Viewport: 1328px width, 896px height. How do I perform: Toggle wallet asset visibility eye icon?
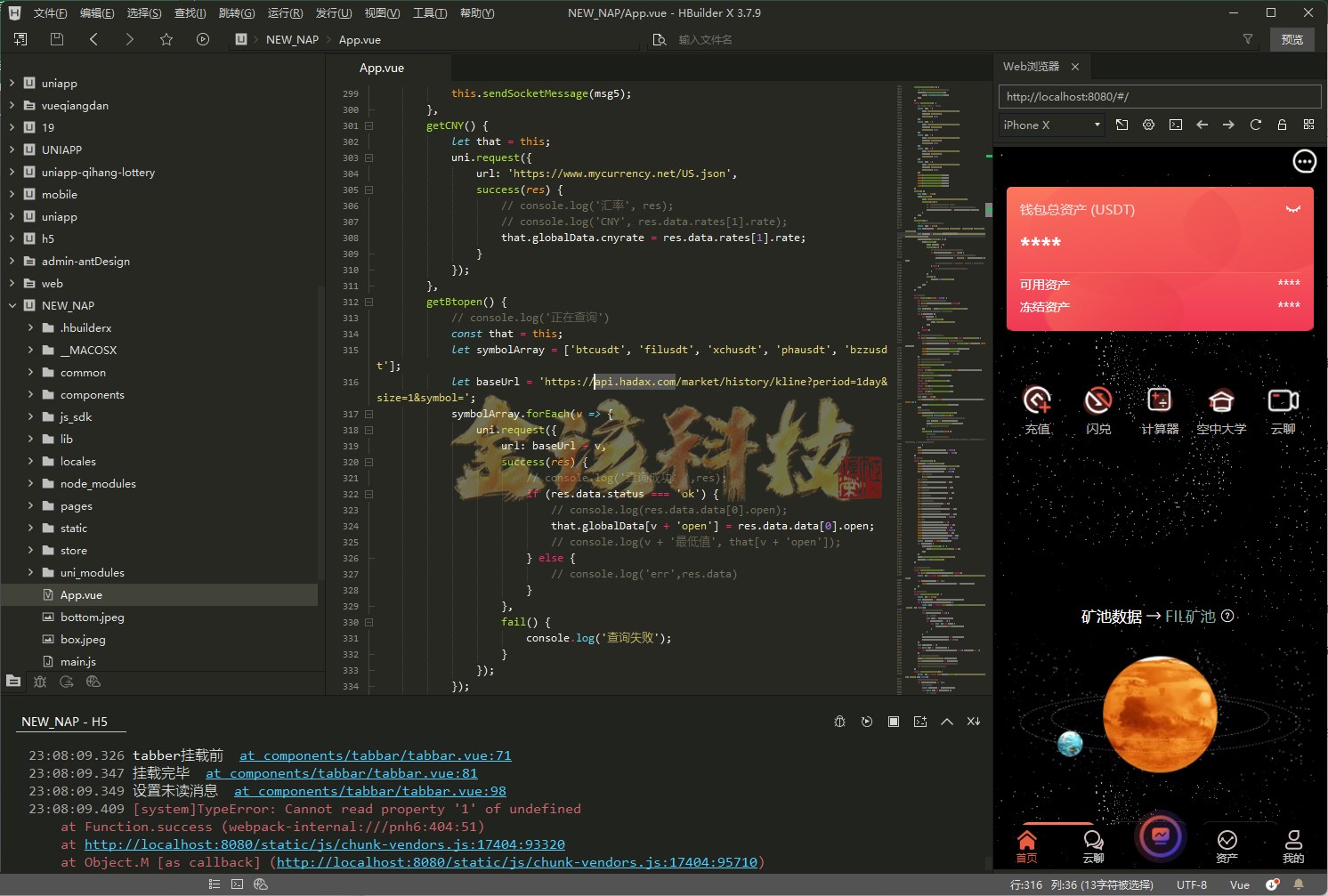[1292, 210]
